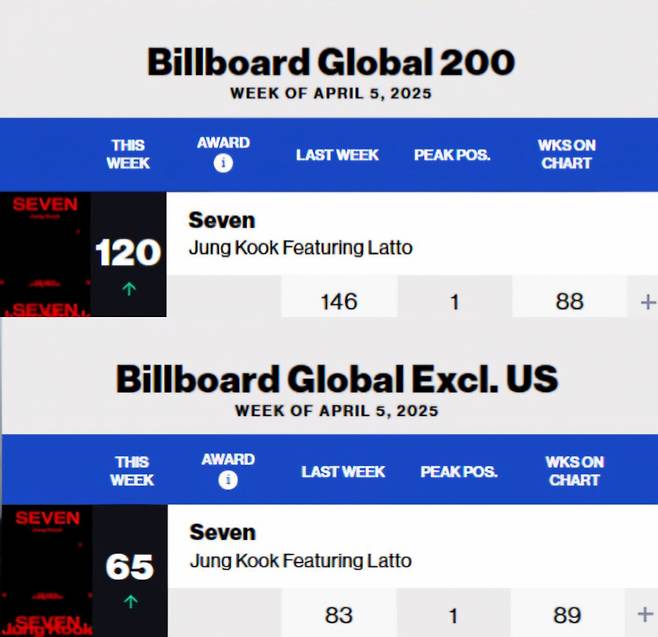This screenshot has width=658, height=637.
Task: Select the Last Week column header in Global 200
Action: [337, 155]
